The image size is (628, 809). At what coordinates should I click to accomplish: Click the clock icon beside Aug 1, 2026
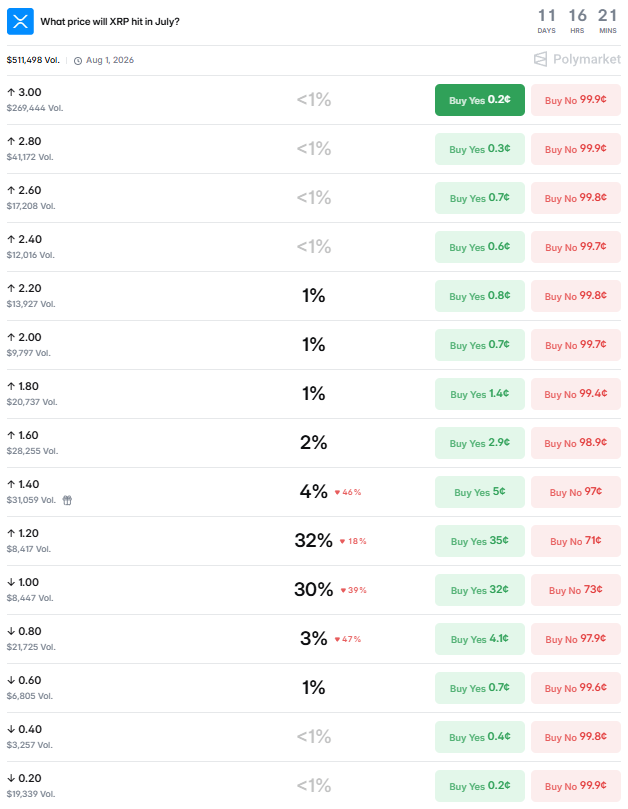pyautogui.click(x=78, y=61)
